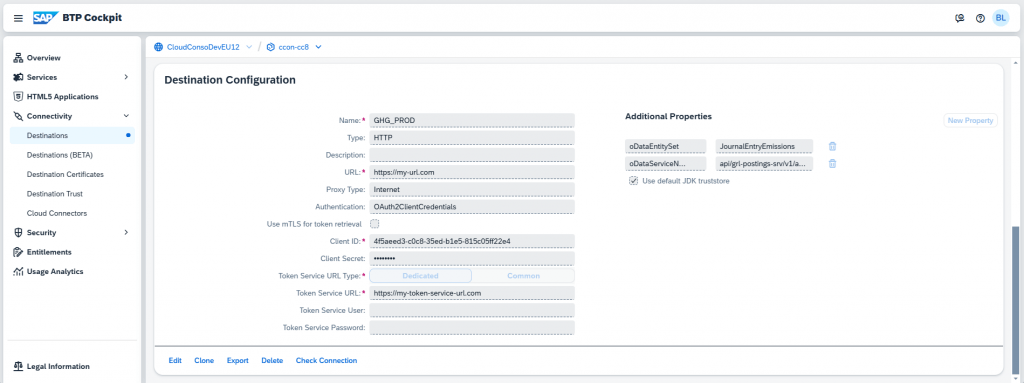Viewport: 1024px width, 383px height.
Task: Go to Usage Analytics in sidebar
Action: click(x=55, y=271)
